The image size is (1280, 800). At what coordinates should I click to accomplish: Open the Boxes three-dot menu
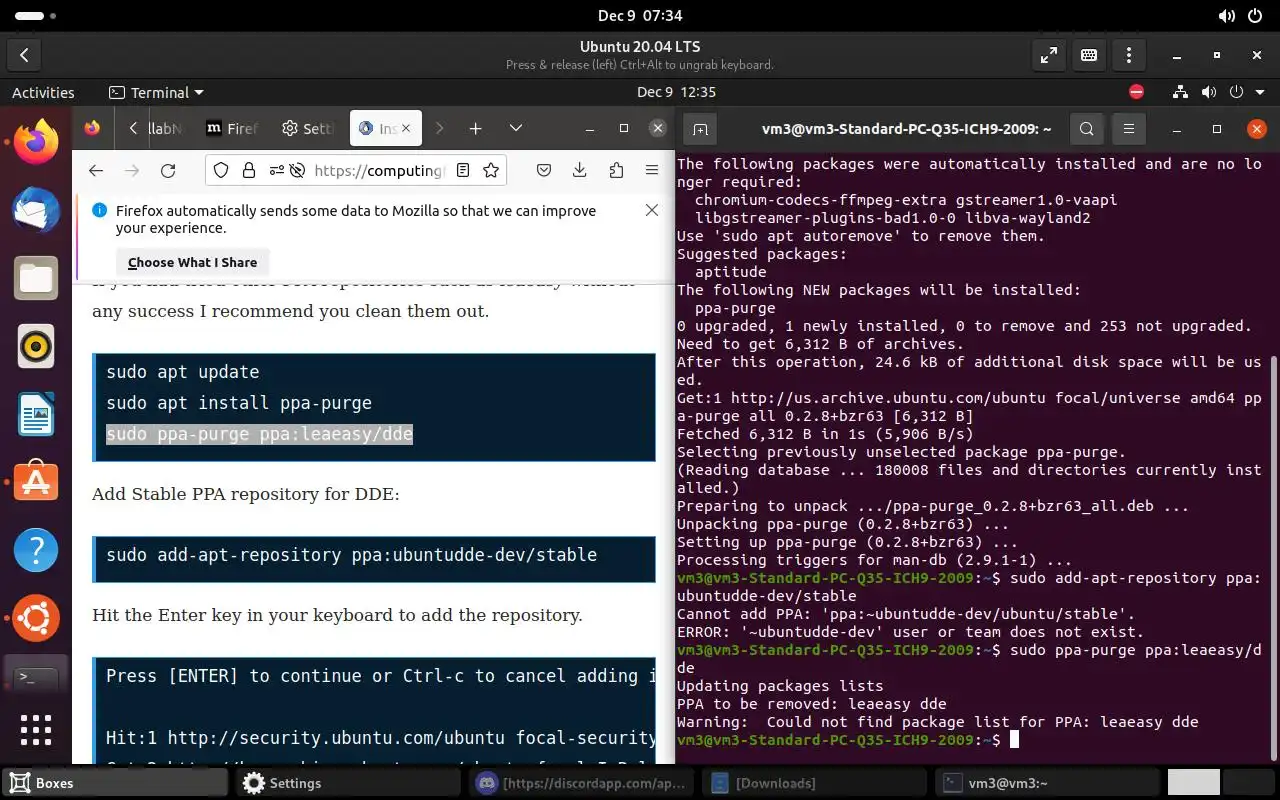click(x=1129, y=56)
